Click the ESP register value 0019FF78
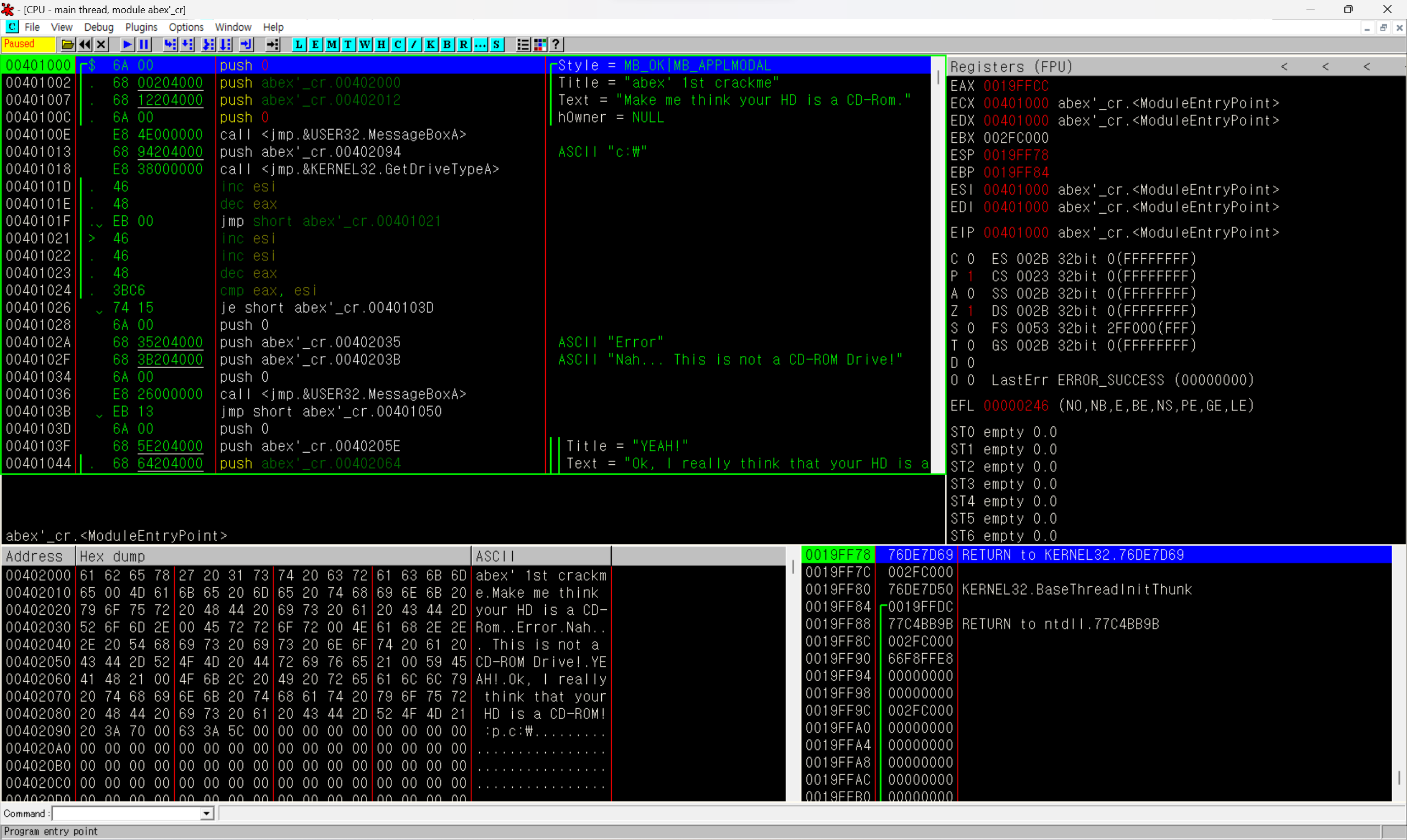Image resolution: width=1407 pixels, height=840 pixels. 1016,155
